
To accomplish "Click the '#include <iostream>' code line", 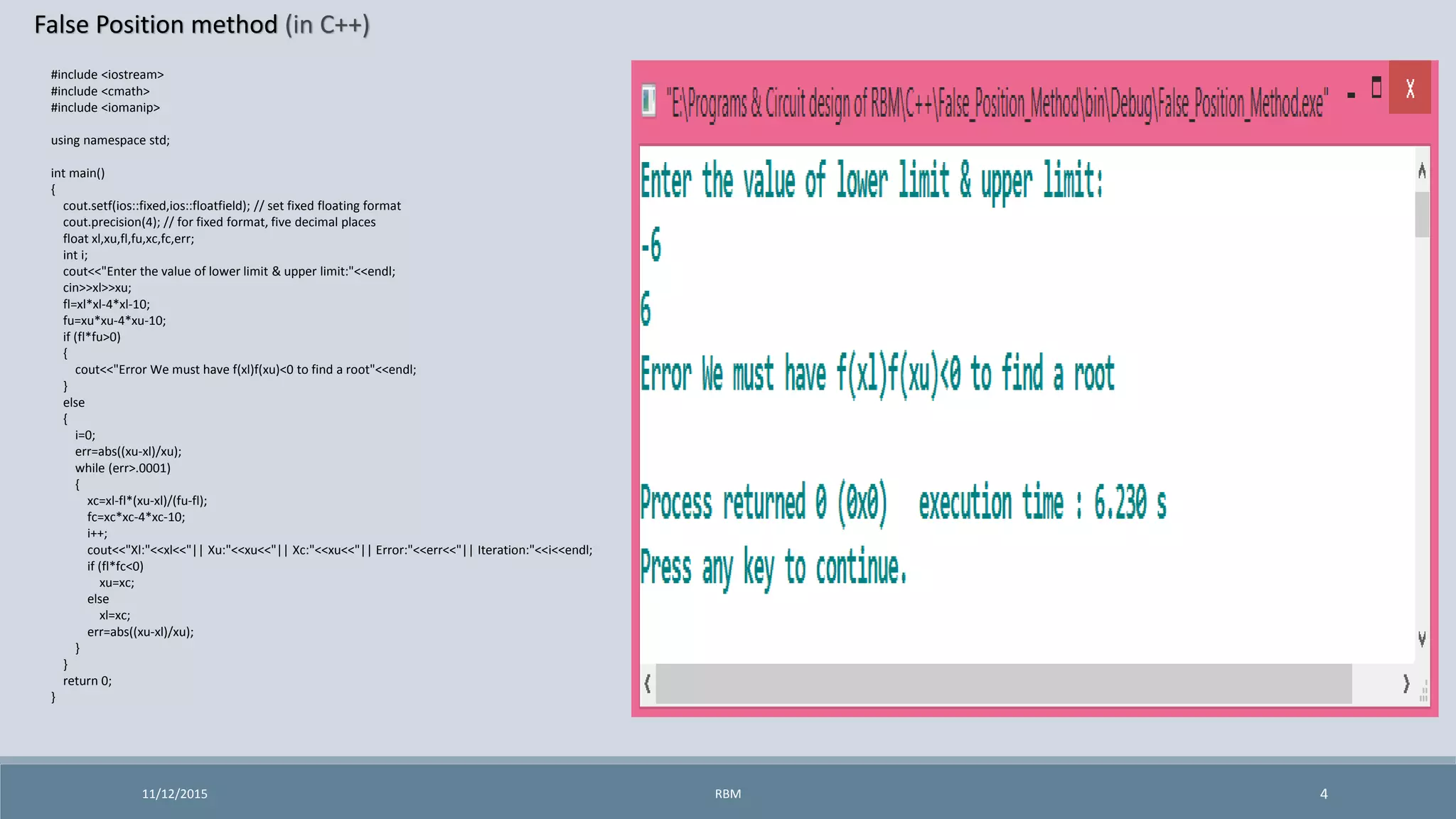I will point(107,75).
